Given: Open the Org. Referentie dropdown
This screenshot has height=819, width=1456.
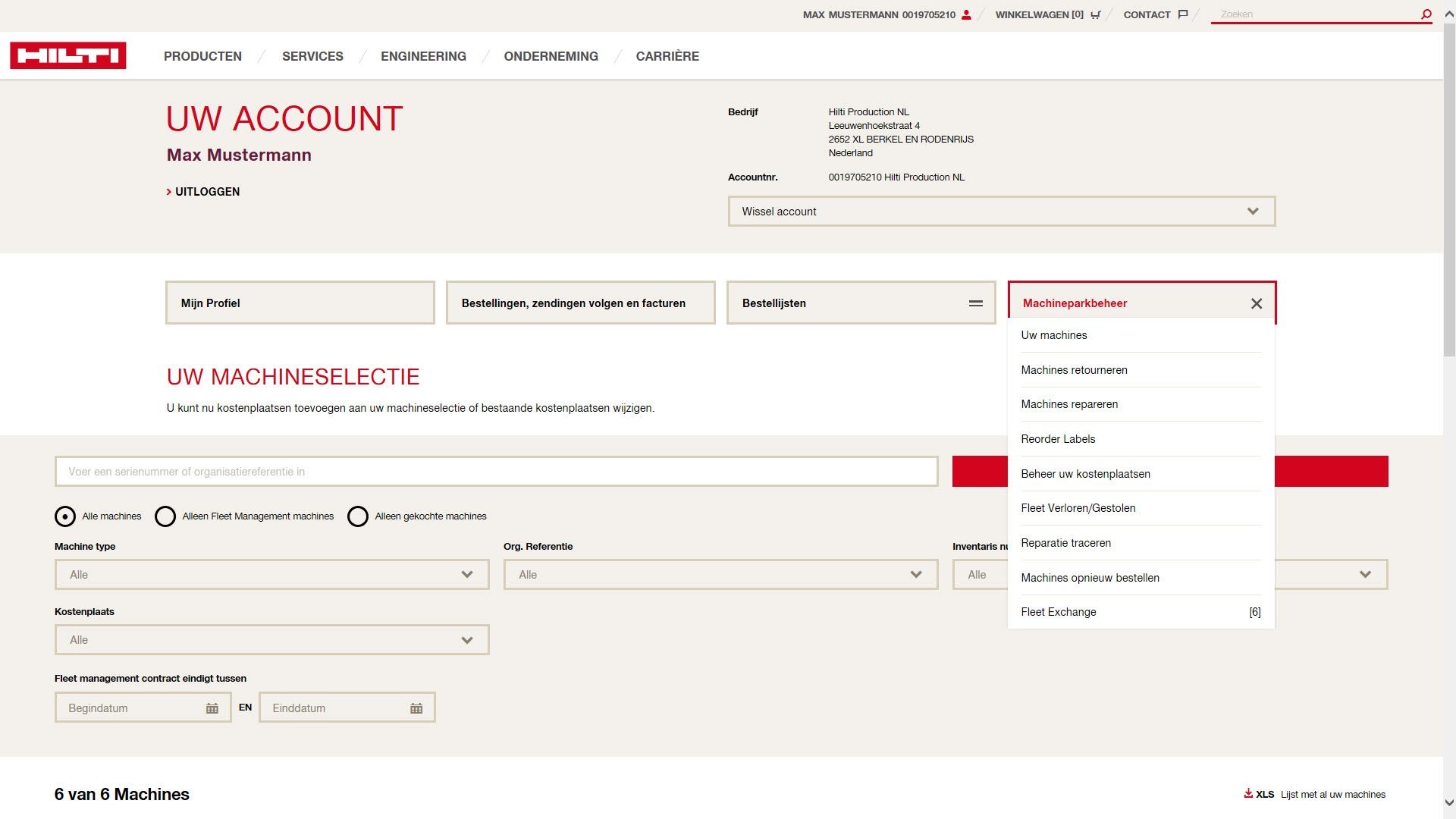Looking at the screenshot, I should (x=721, y=575).
